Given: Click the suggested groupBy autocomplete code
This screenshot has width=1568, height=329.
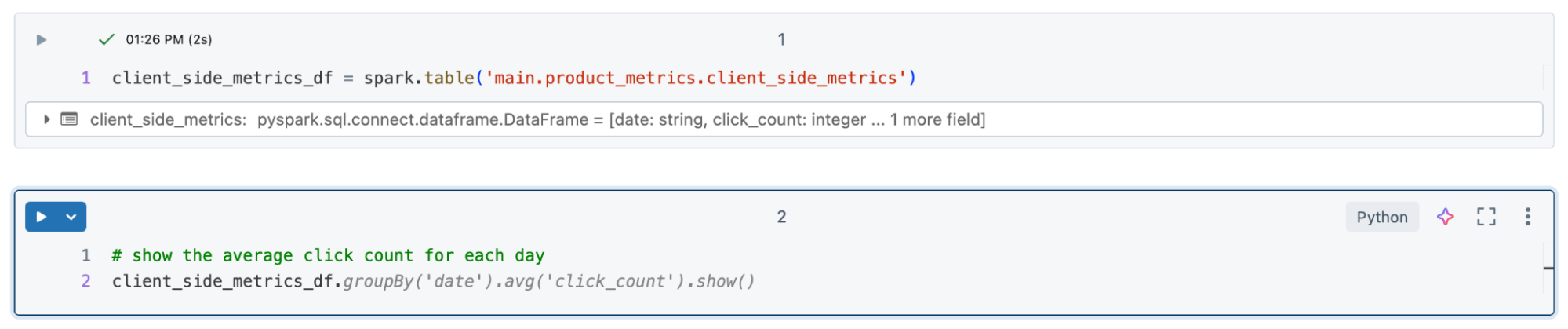Looking at the screenshot, I should (549, 281).
